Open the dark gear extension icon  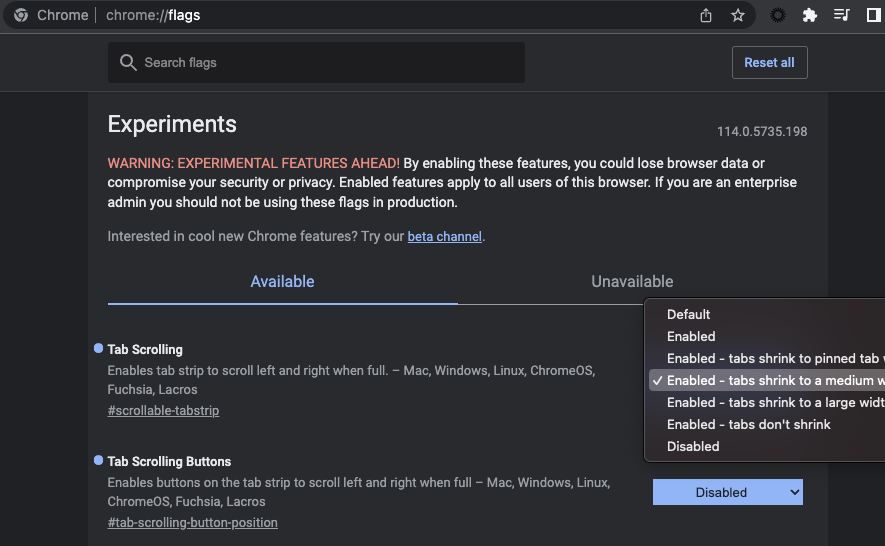(x=778, y=15)
